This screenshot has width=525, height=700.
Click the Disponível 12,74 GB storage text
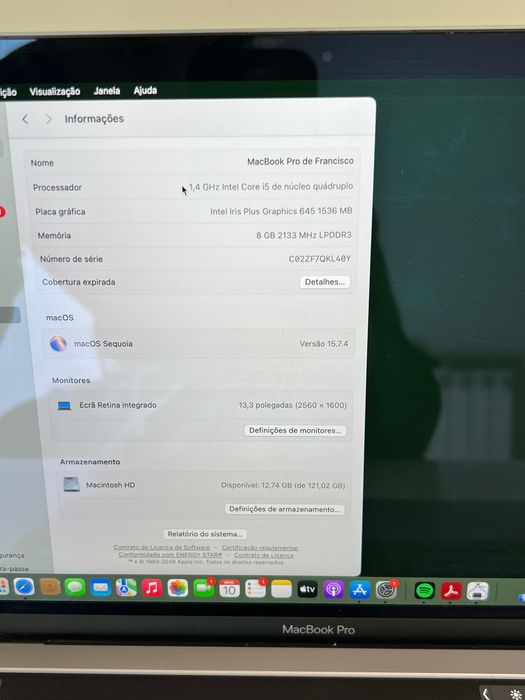pos(283,485)
